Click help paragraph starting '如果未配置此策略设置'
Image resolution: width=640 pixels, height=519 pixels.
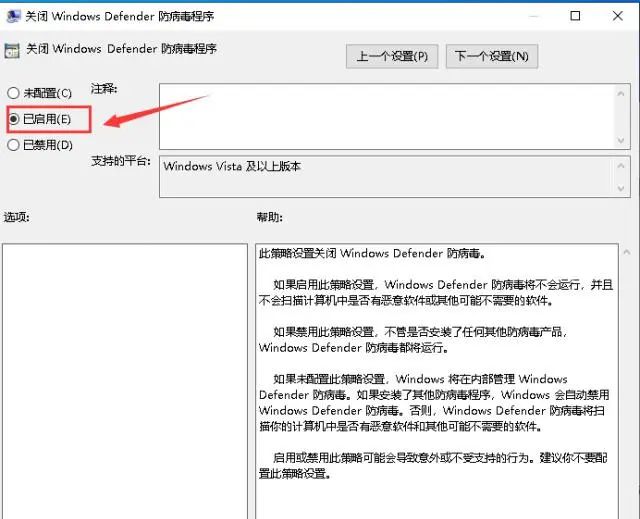tap(434, 403)
